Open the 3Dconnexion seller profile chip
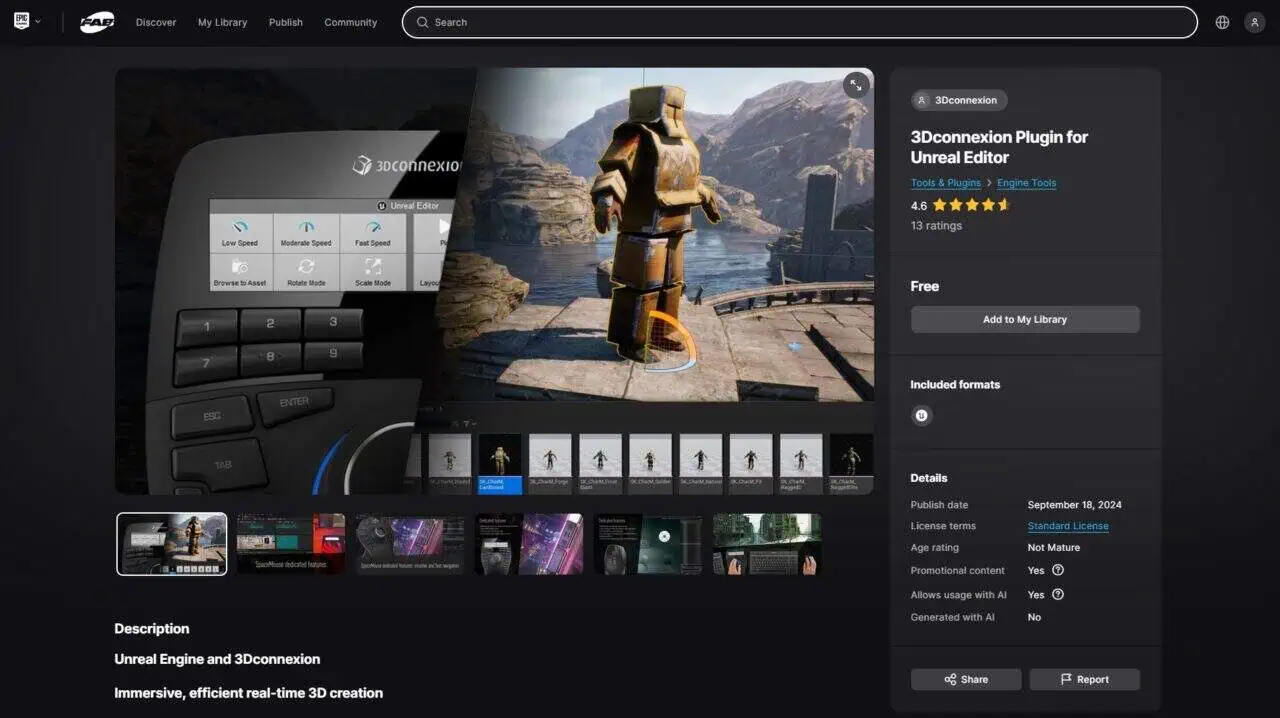Image resolution: width=1280 pixels, height=718 pixels. 959,100
